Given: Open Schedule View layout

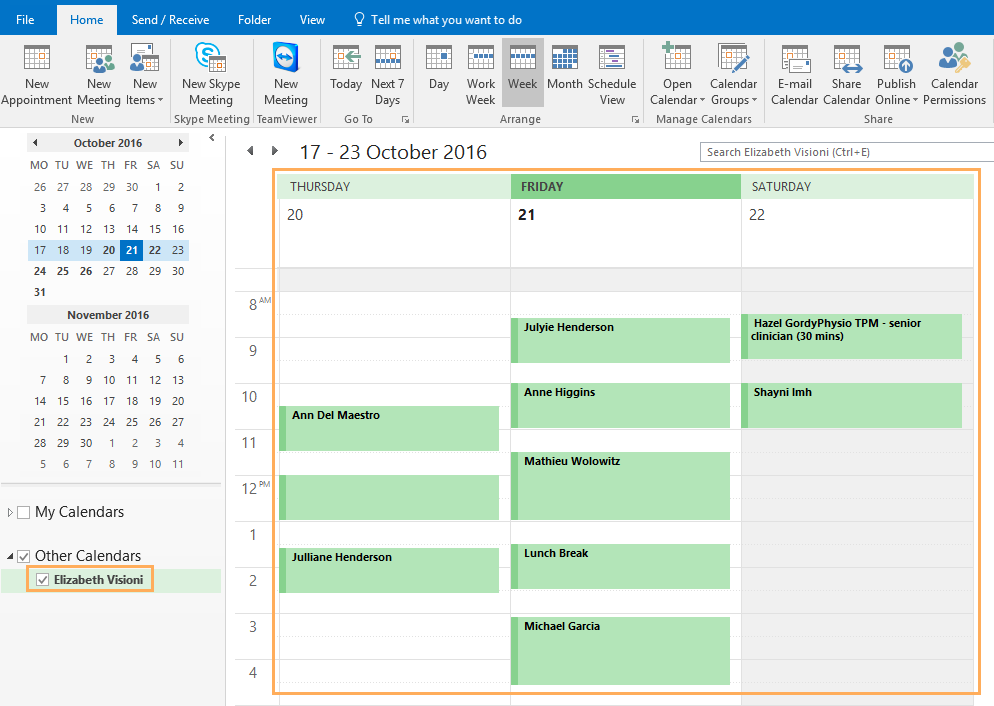Looking at the screenshot, I should point(612,75).
